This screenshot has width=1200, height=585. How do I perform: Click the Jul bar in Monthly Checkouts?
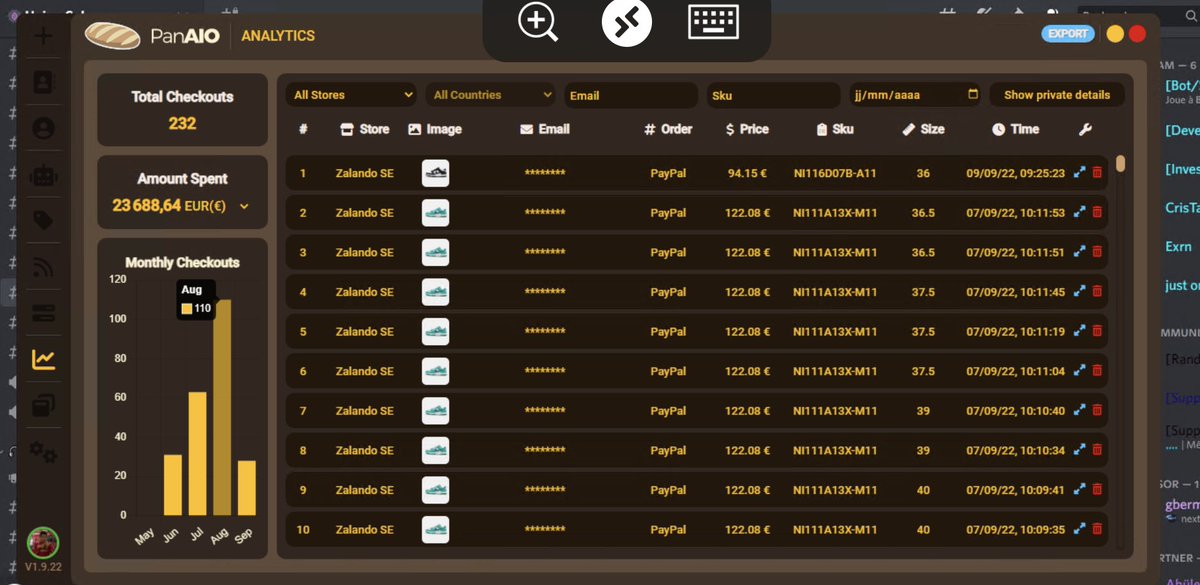click(x=197, y=453)
